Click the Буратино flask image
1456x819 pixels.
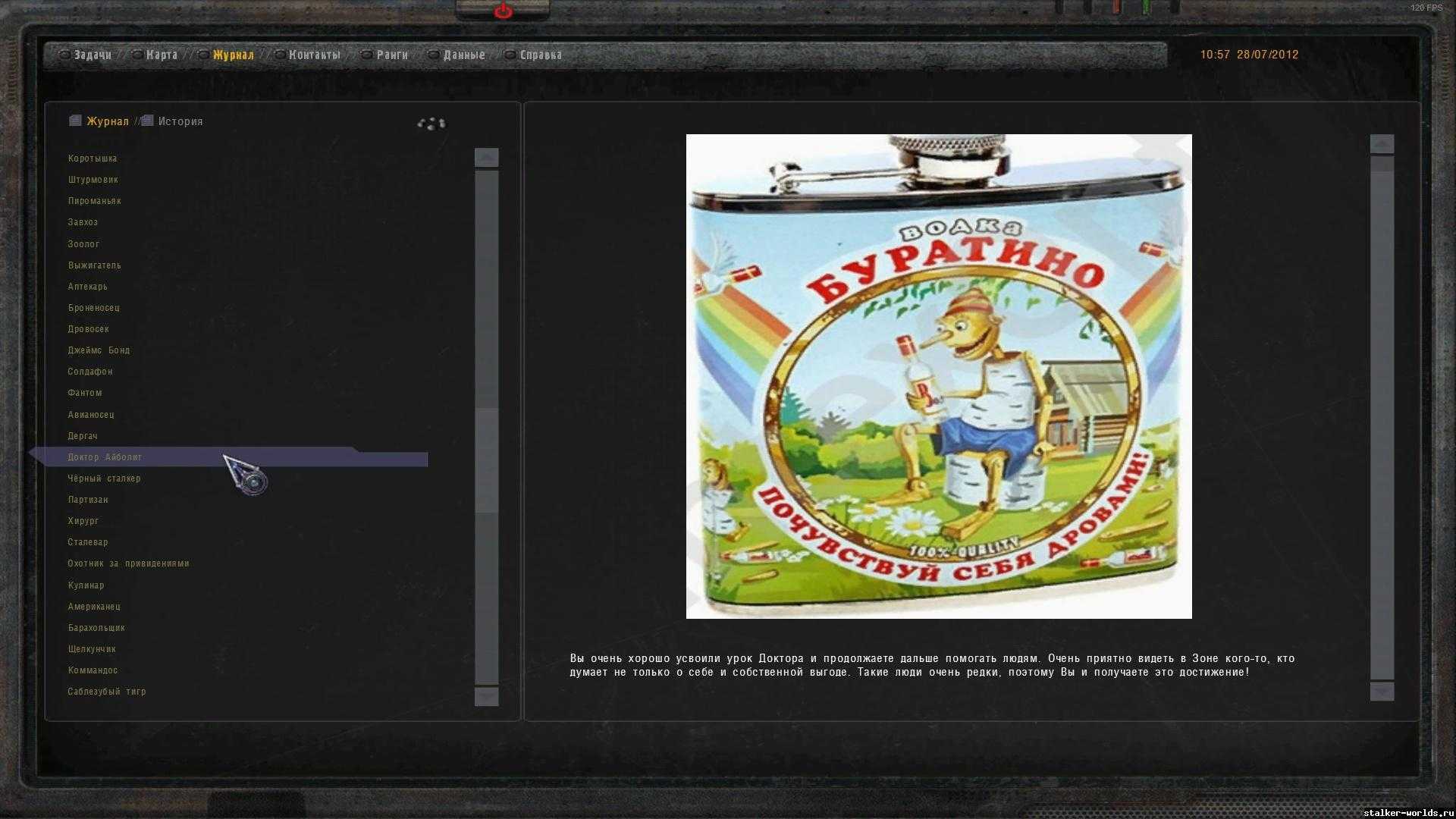(x=939, y=376)
